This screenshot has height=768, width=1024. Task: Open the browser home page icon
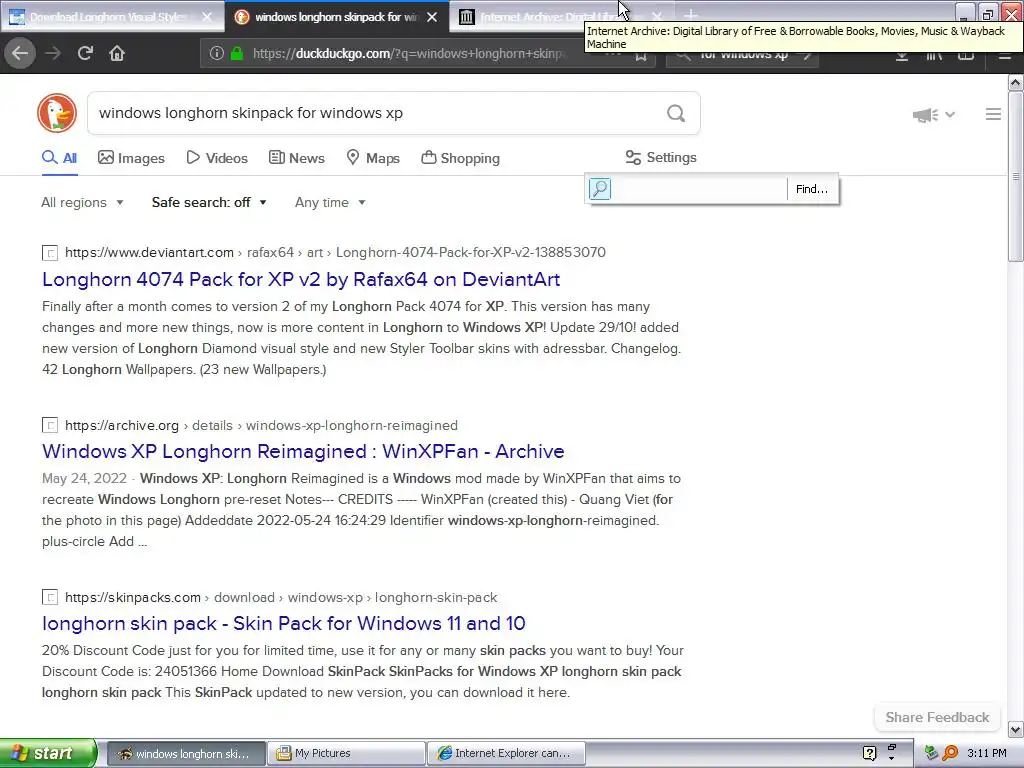pos(117,54)
